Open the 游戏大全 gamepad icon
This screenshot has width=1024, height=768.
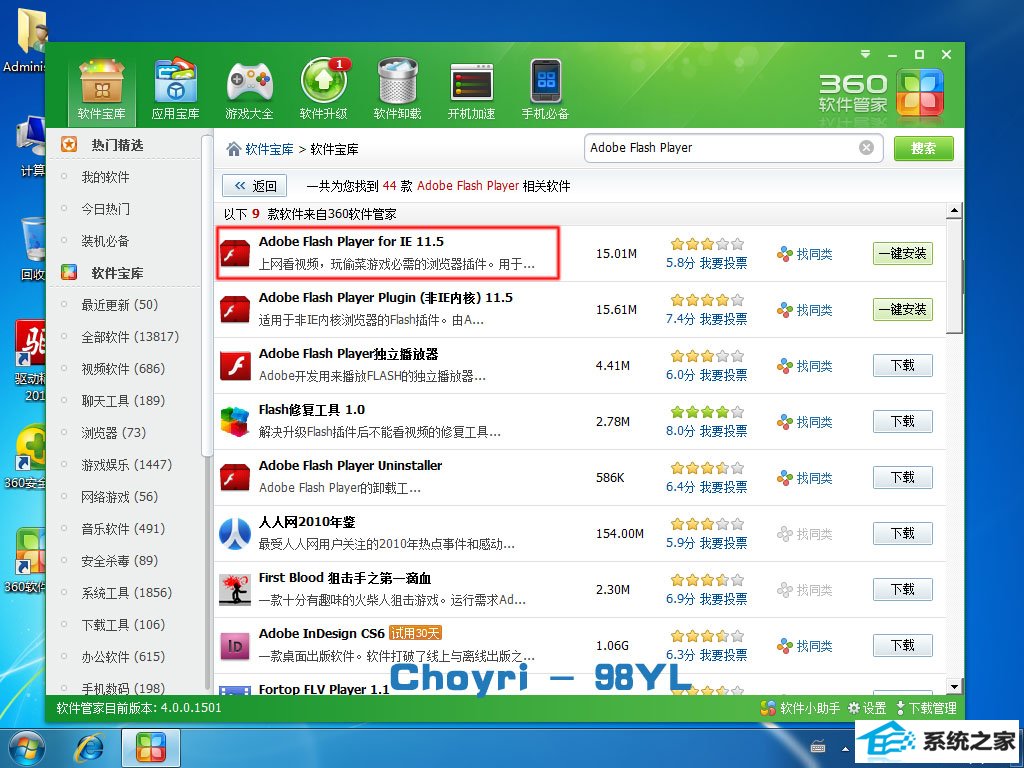coord(249,90)
